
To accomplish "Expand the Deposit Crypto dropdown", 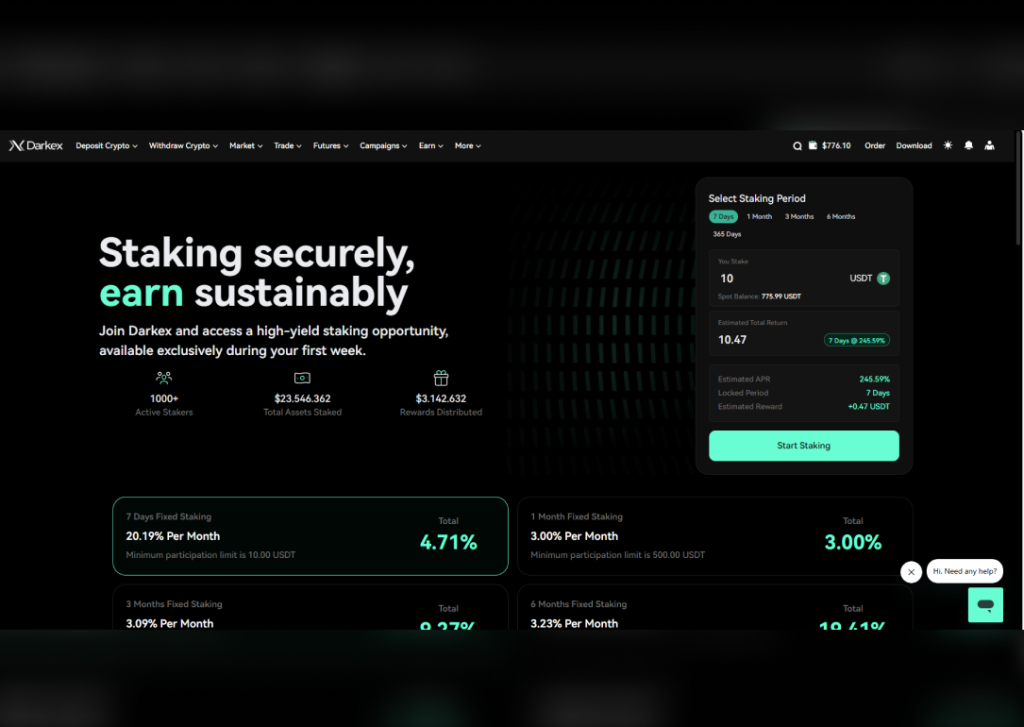I will [x=106, y=146].
